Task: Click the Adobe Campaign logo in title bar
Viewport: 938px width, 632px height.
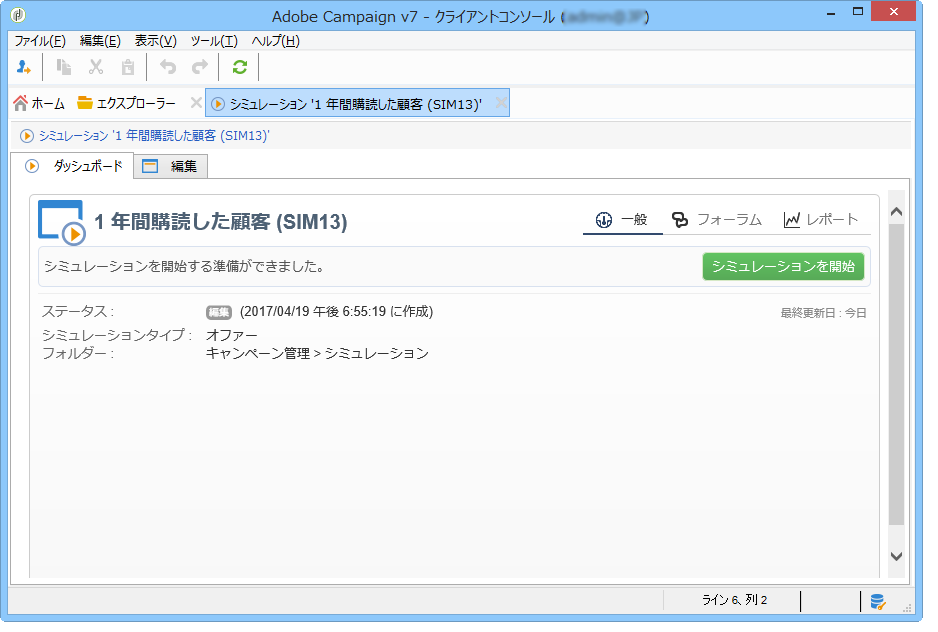Action: click(19, 15)
